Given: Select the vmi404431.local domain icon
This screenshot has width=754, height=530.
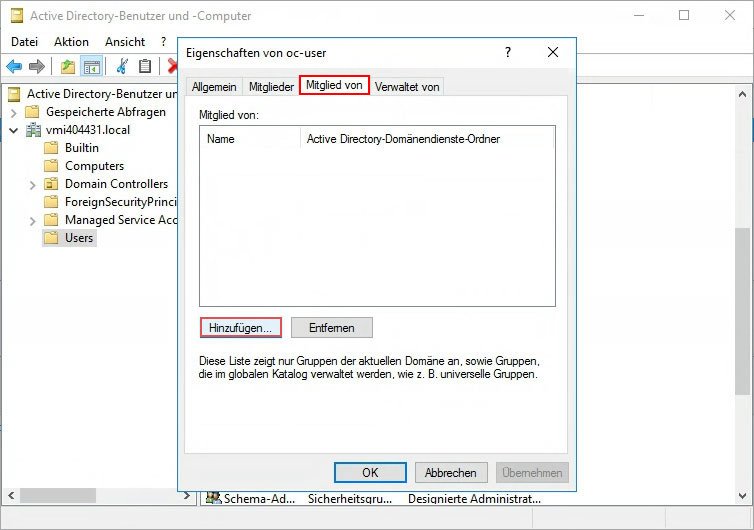Looking at the screenshot, I should pyautogui.click(x=33, y=130).
